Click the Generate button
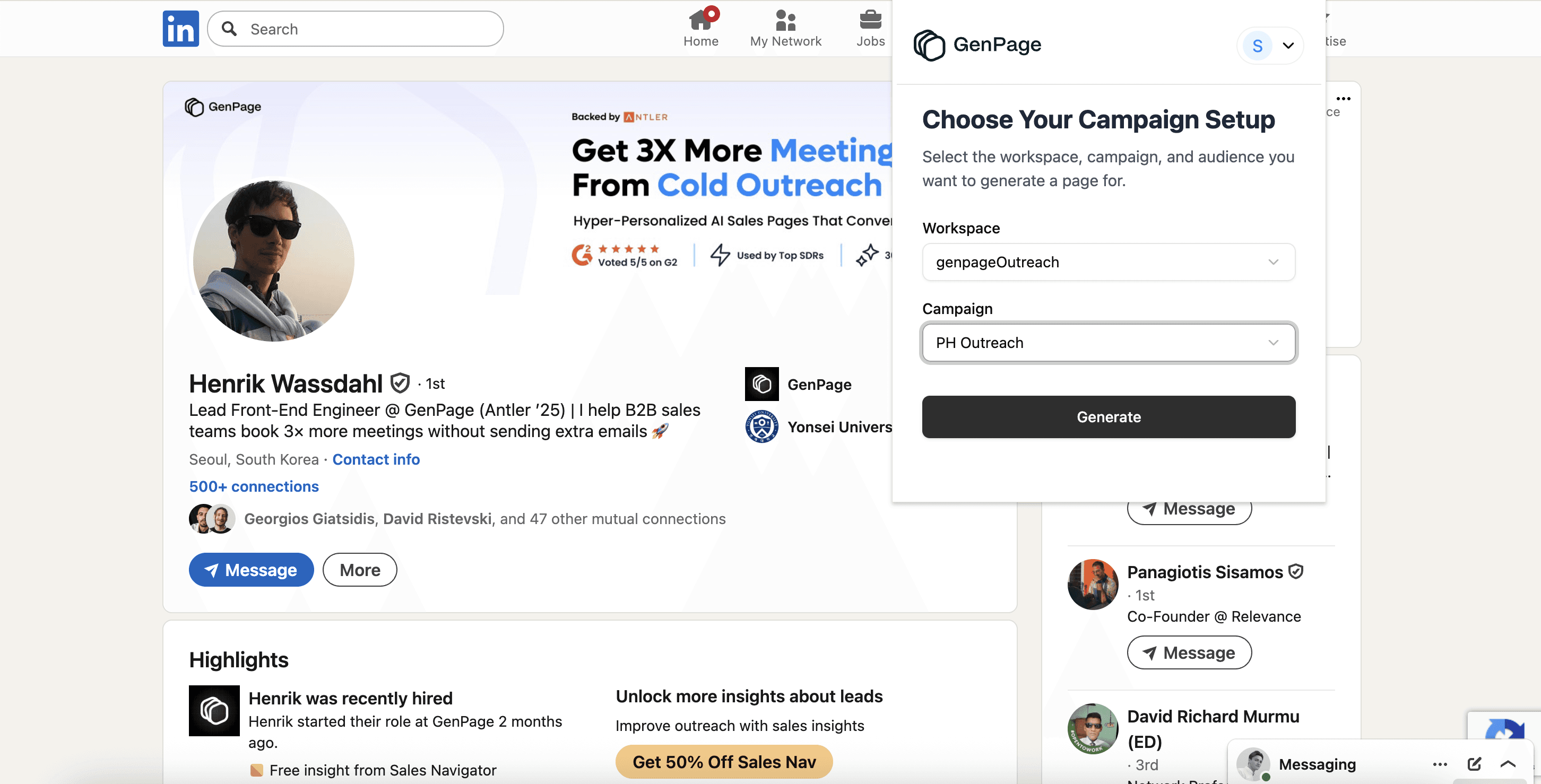 1108,417
